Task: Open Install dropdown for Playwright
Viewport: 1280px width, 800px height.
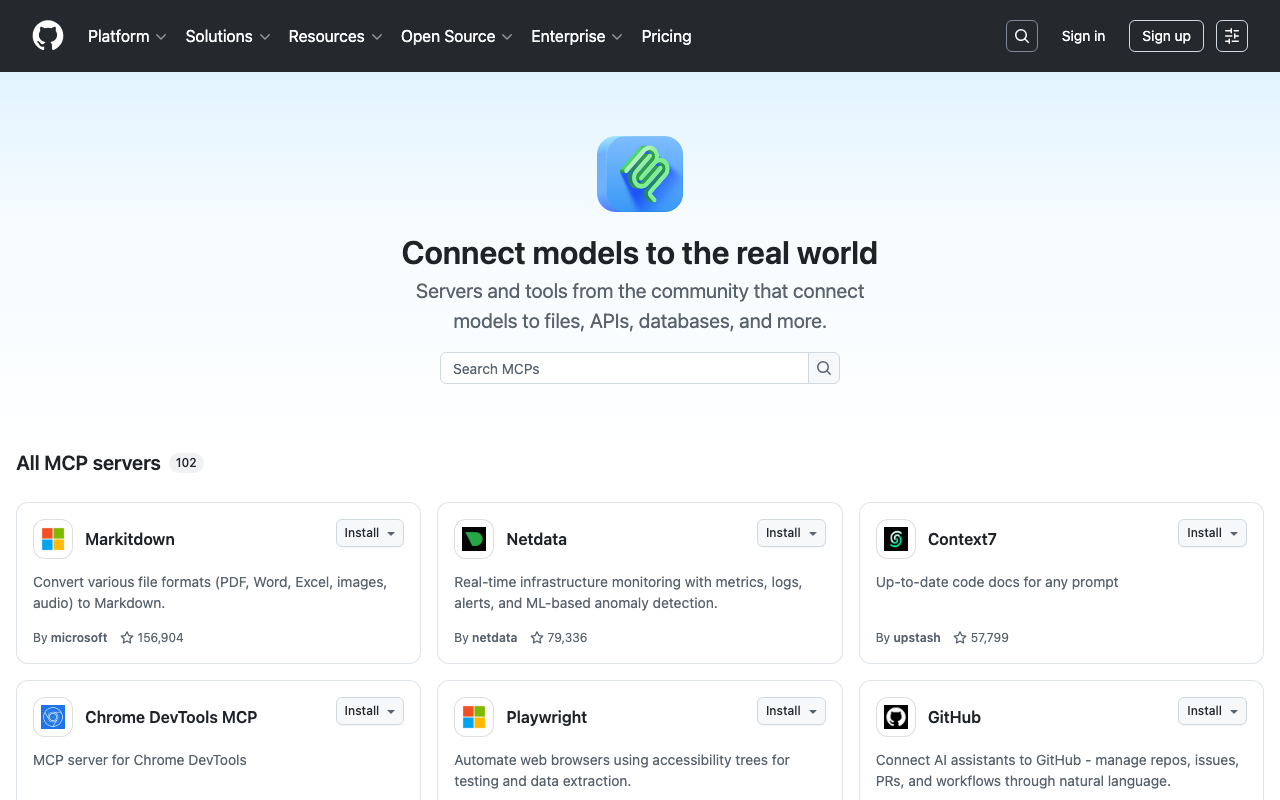Action: point(791,711)
